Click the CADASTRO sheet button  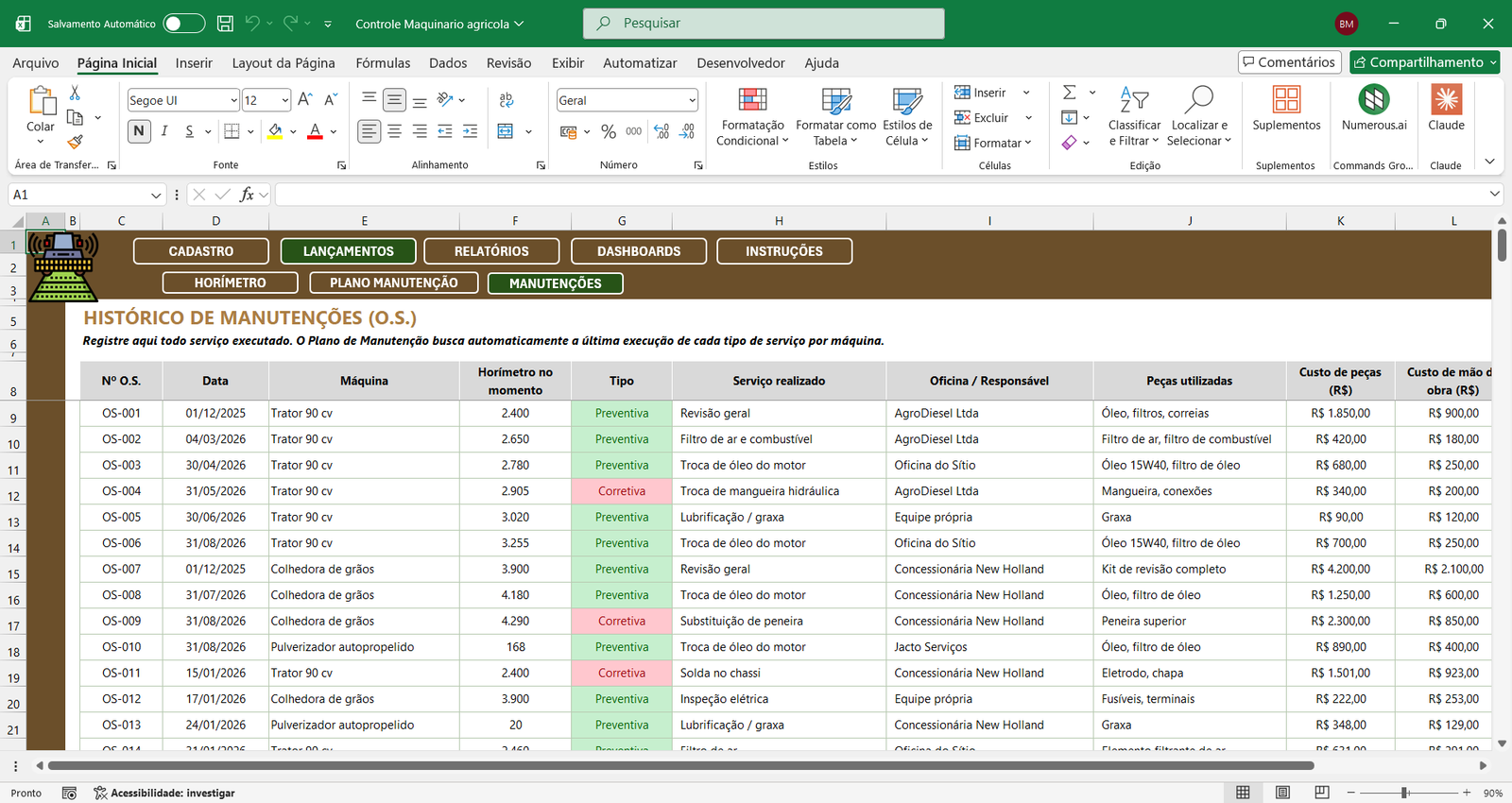click(201, 251)
